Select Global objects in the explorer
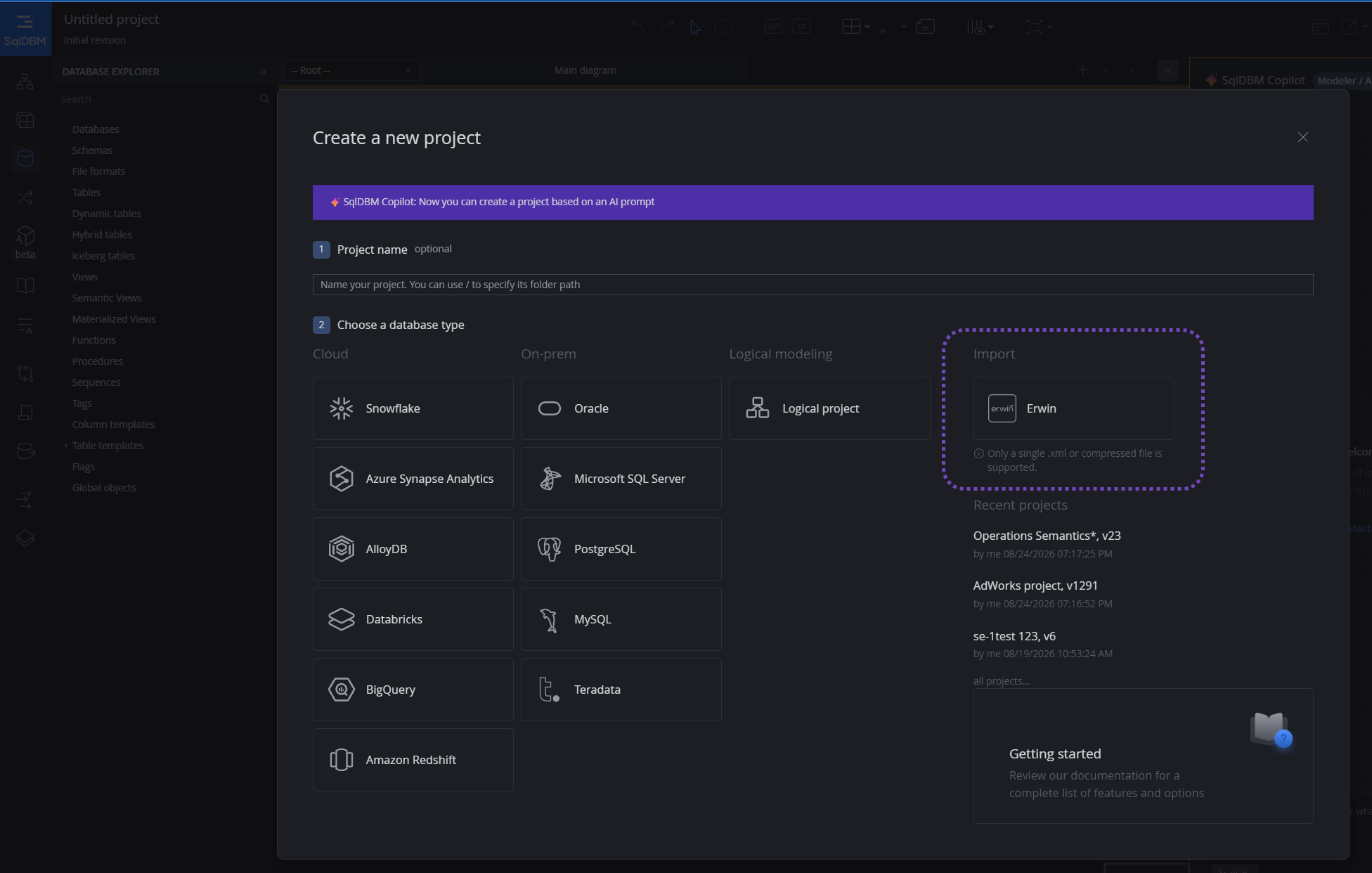Viewport: 1372px width, 873px height. point(104,488)
